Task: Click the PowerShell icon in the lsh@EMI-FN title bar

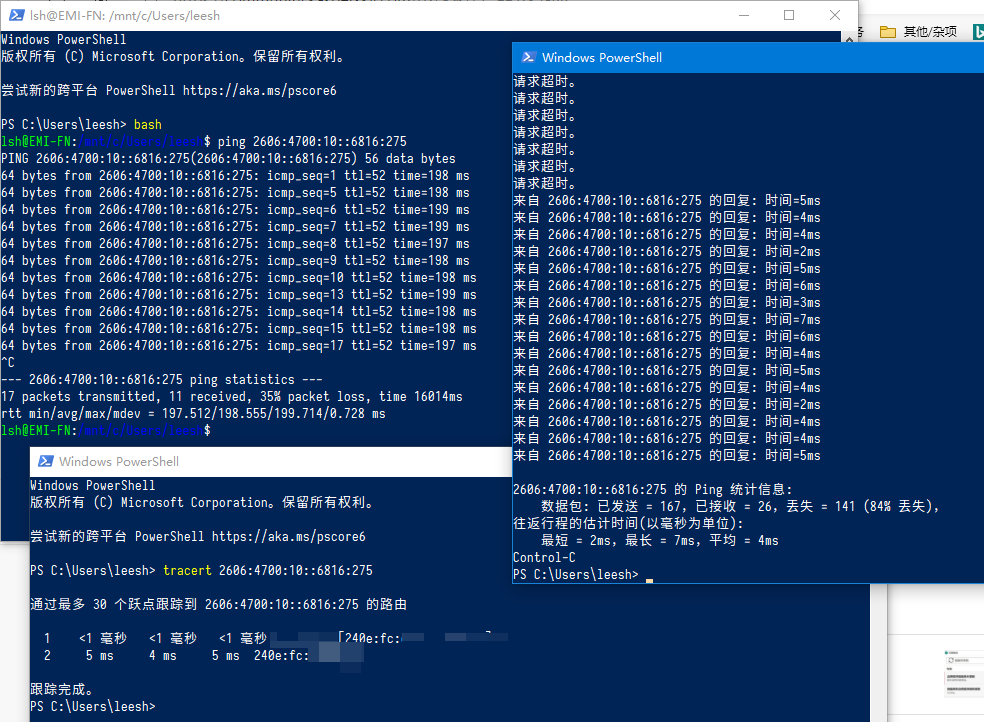Action: [x=16, y=15]
